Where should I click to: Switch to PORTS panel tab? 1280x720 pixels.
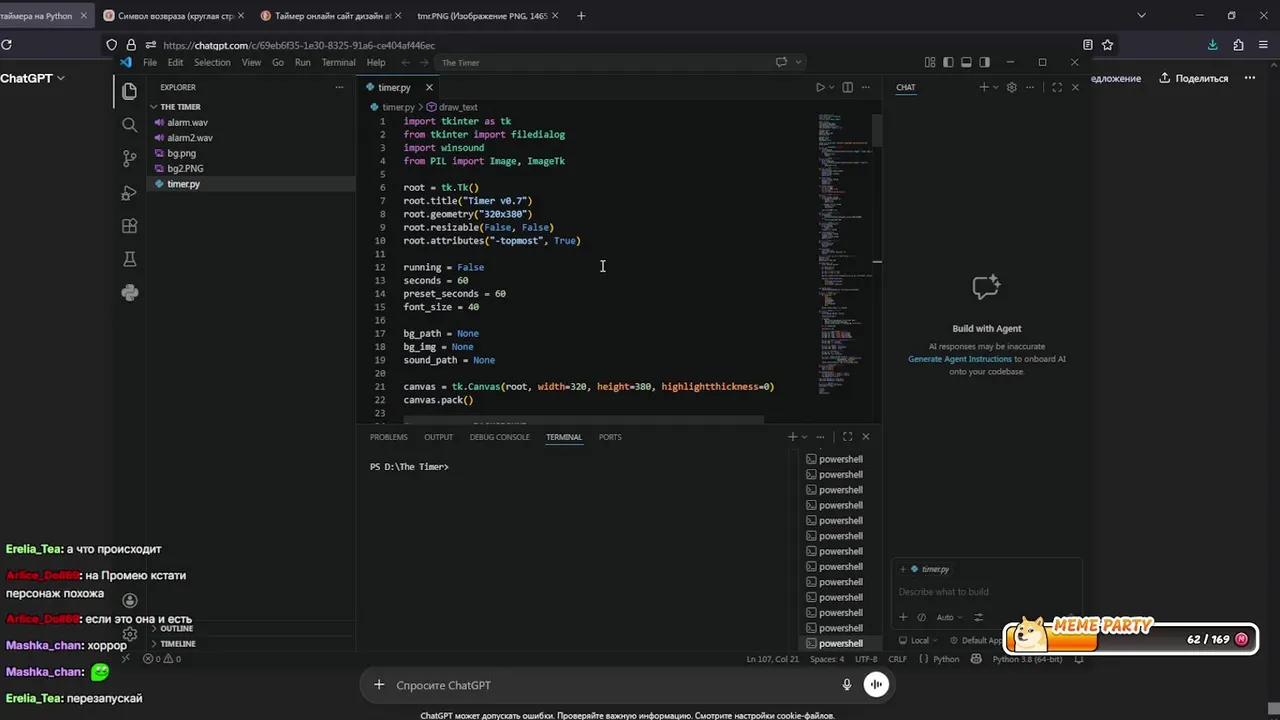click(x=610, y=437)
